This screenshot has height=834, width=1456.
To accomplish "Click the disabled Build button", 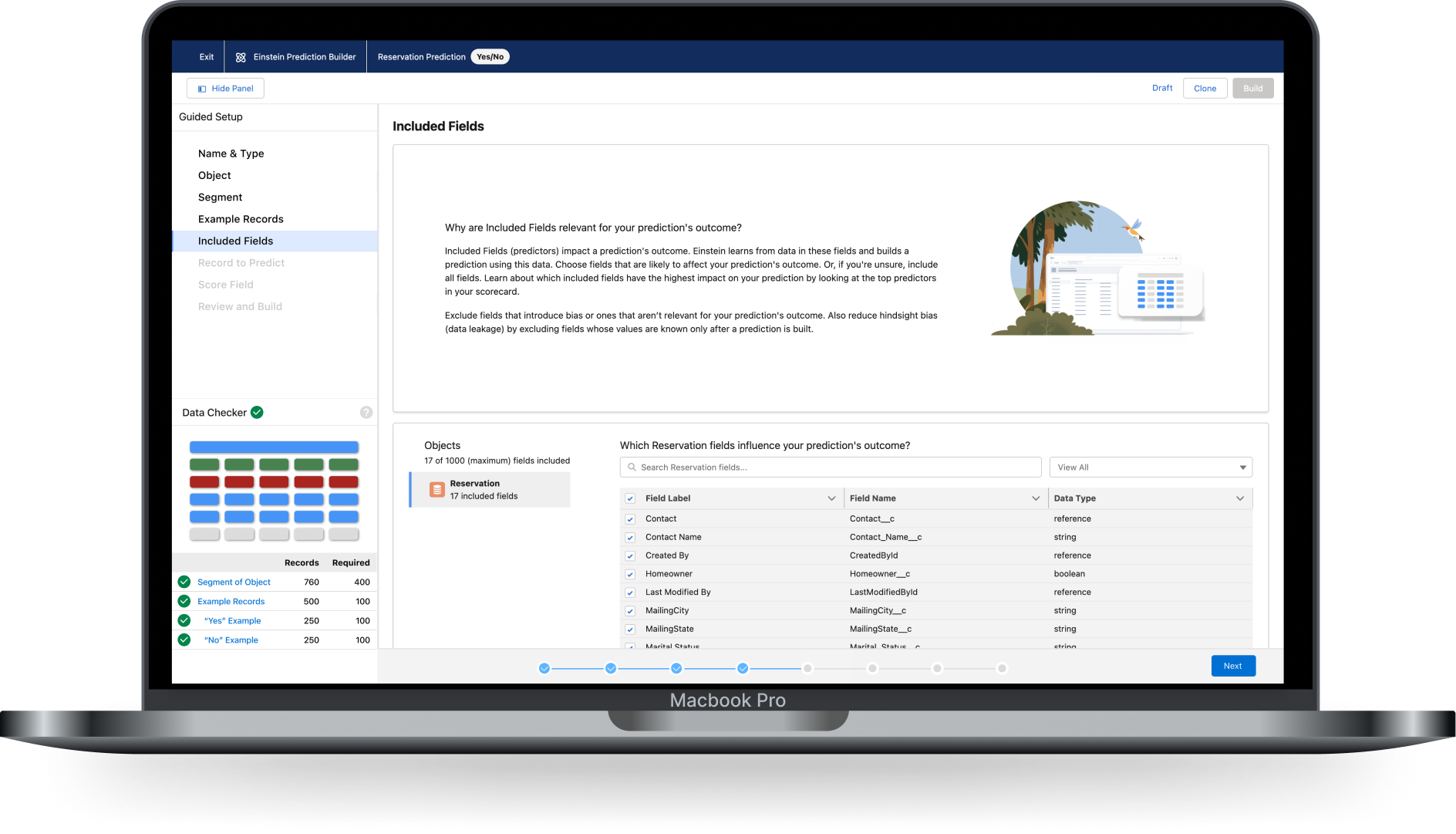I will pyautogui.click(x=1253, y=89).
